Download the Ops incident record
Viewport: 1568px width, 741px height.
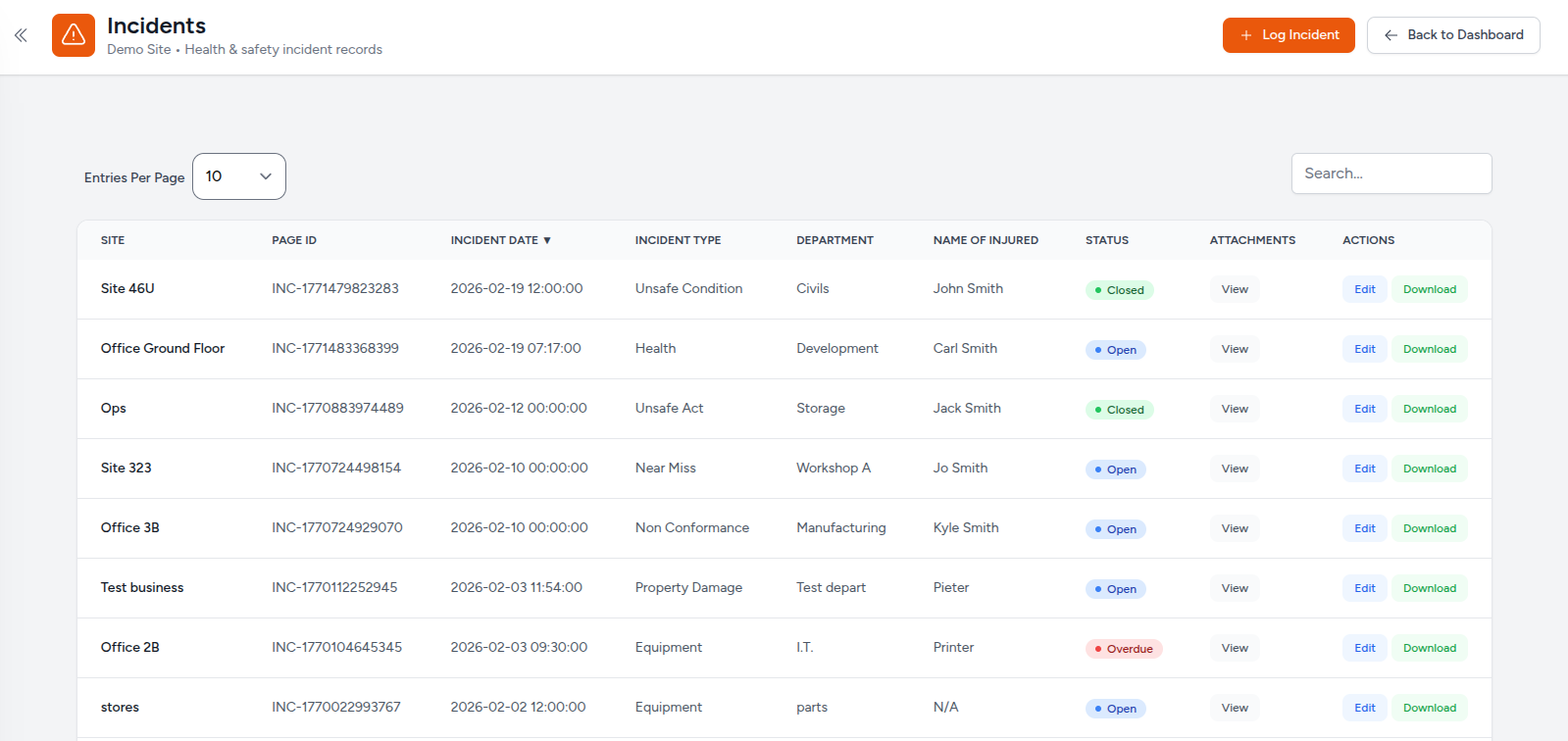[1429, 409]
